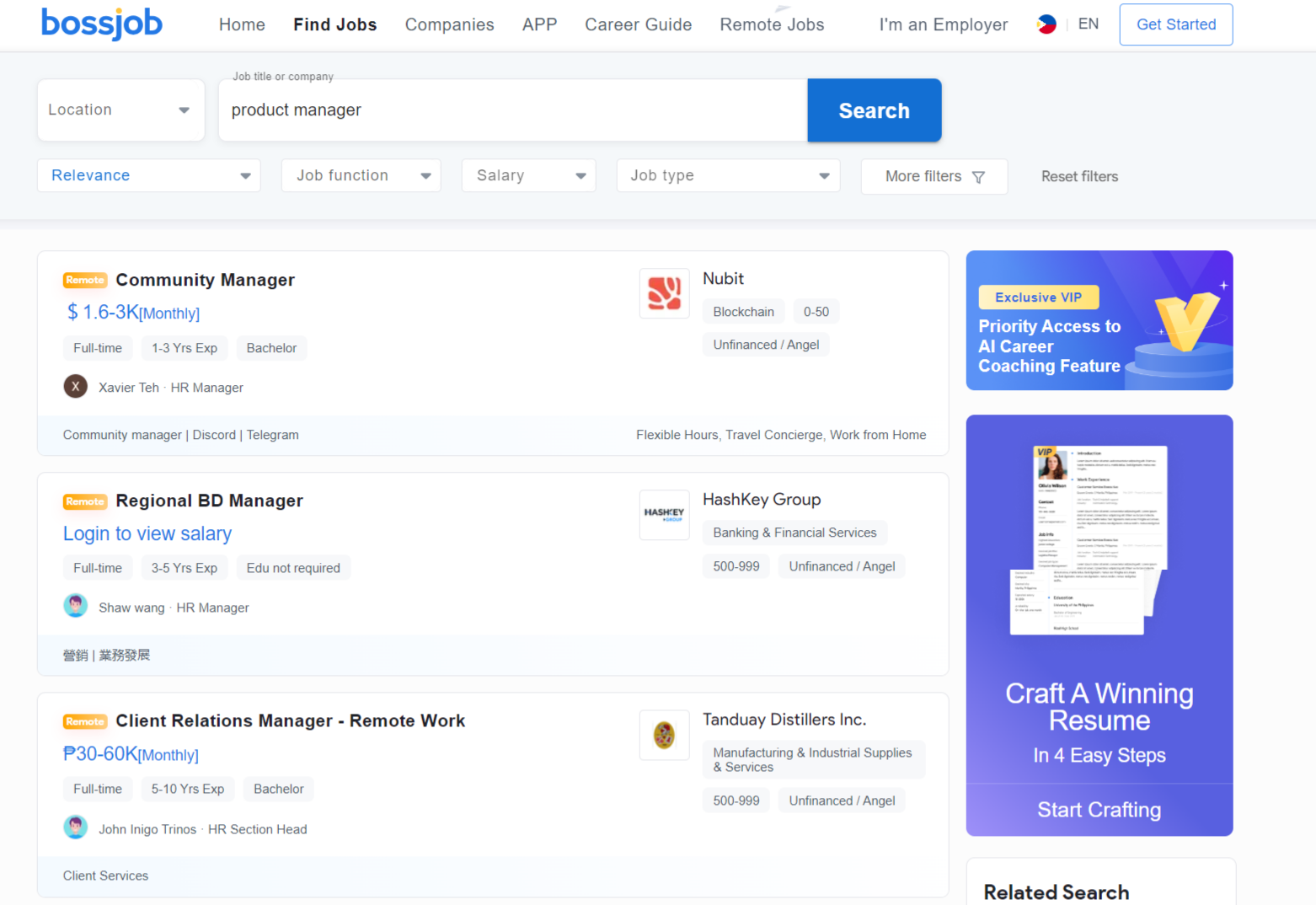Click the Blockchain industry tag
Screen dimensions: 1316x905
(x=743, y=312)
